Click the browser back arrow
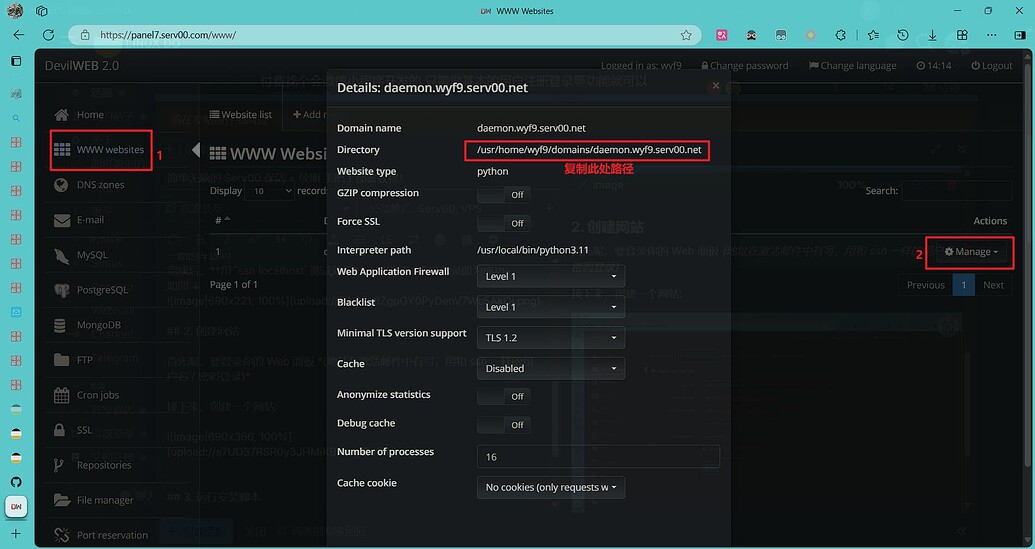This screenshot has width=1035, height=549. click(x=18, y=35)
